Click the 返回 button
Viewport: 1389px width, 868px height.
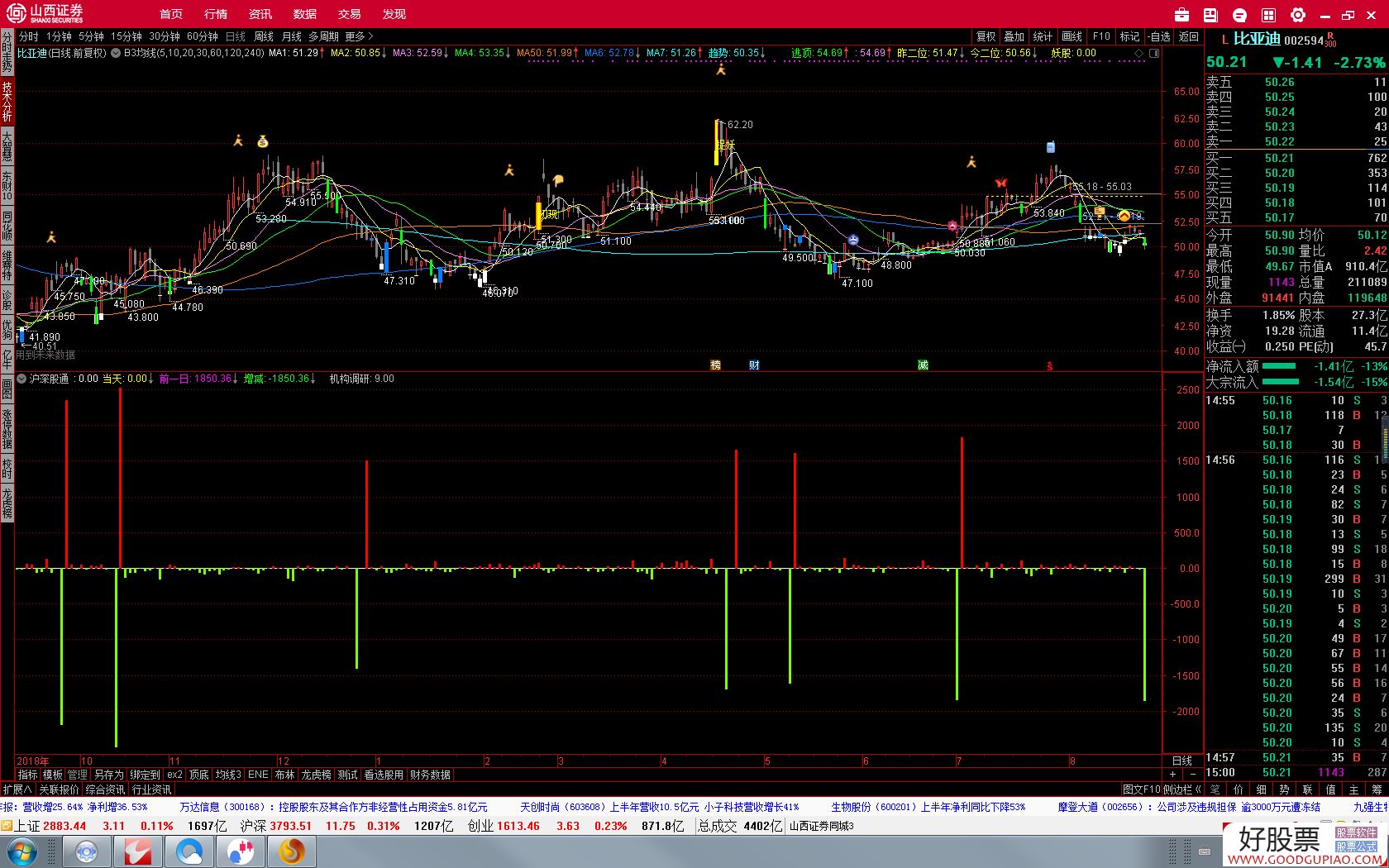pyautogui.click(x=1189, y=36)
